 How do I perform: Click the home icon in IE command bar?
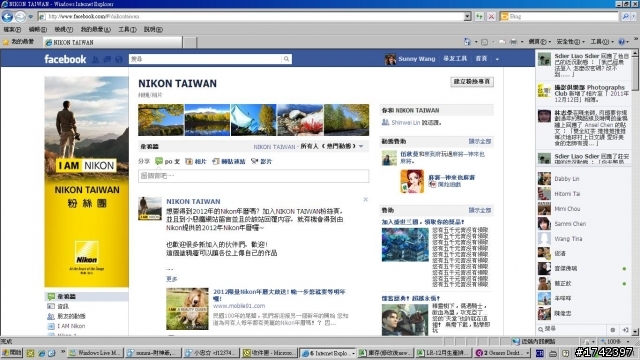[467, 42]
